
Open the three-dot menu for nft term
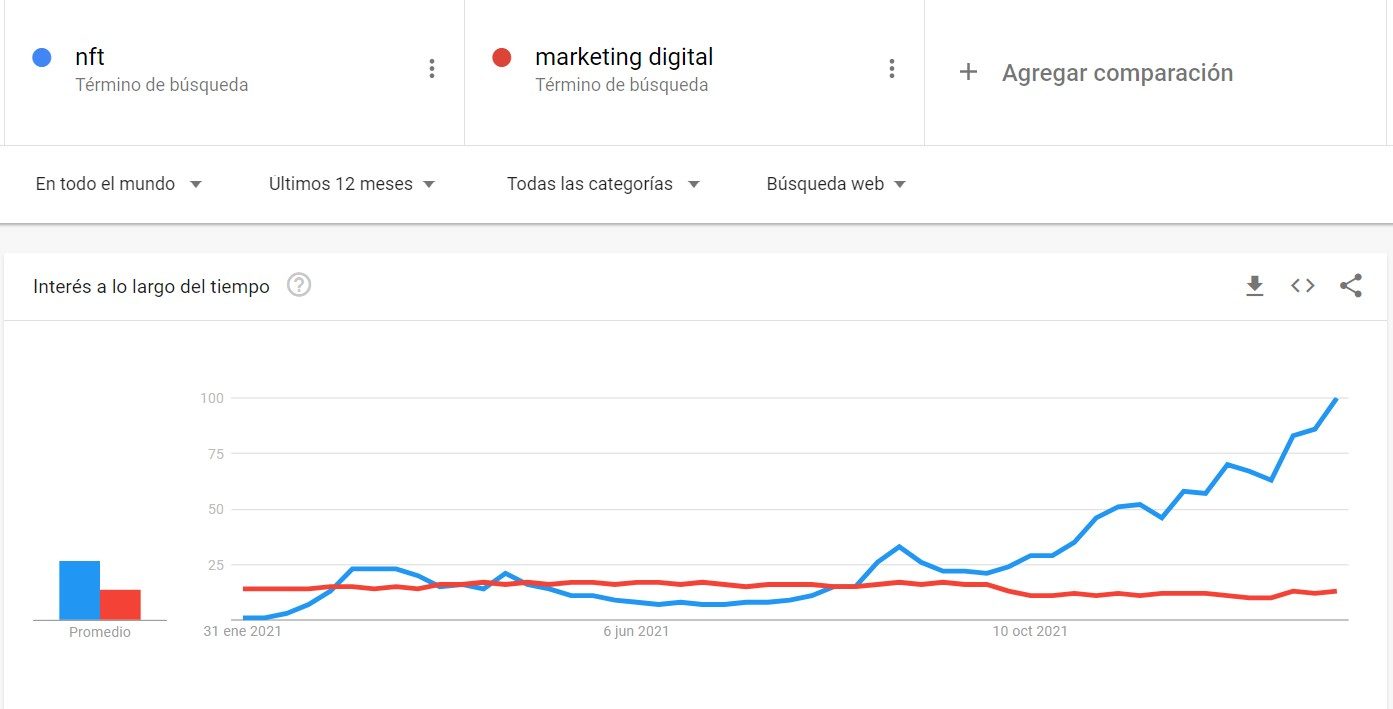(x=432, y=69)
